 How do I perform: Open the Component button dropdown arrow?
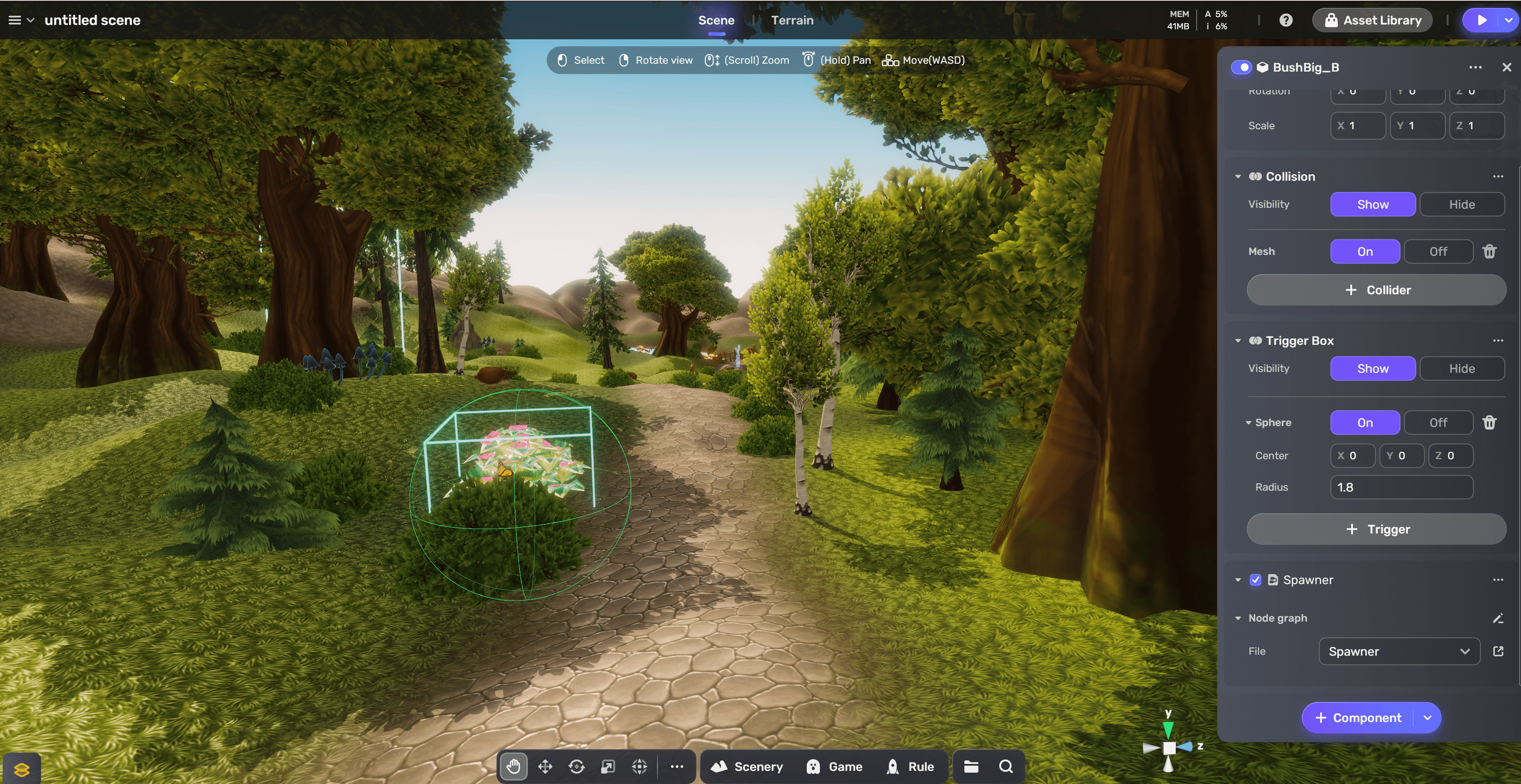tap(1427, 718)
